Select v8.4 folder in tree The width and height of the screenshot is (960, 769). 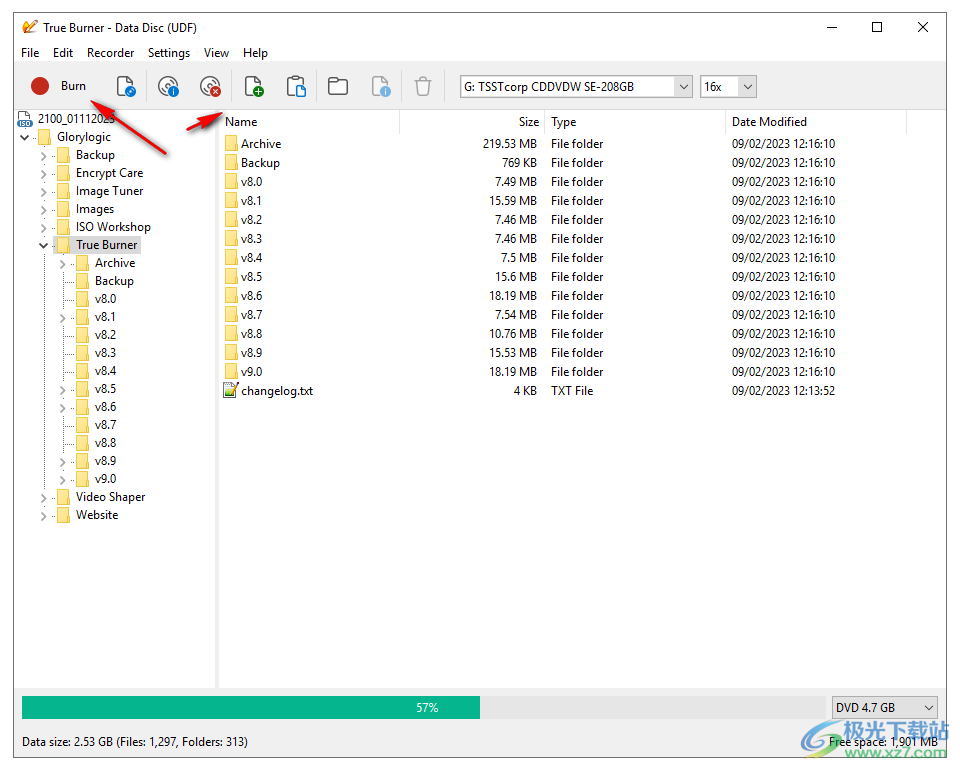pos(105,371)
